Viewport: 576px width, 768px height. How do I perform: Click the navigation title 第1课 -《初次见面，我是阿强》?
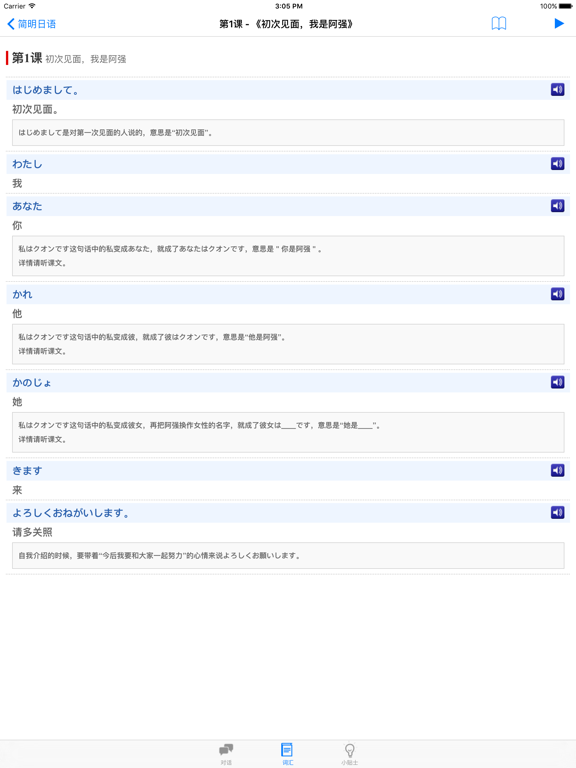point(286,24)
